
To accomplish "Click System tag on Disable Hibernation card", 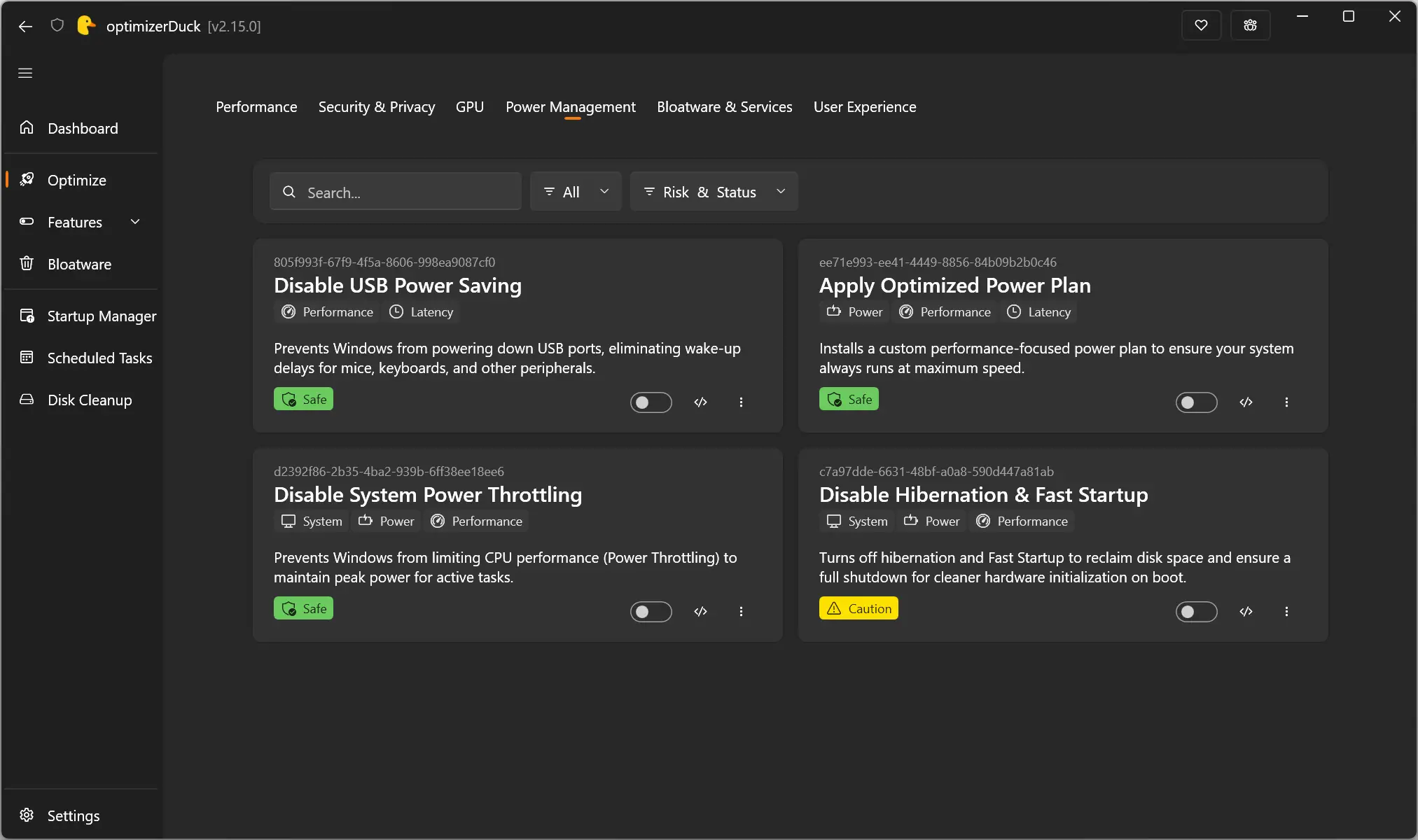I will click(857, 521).
